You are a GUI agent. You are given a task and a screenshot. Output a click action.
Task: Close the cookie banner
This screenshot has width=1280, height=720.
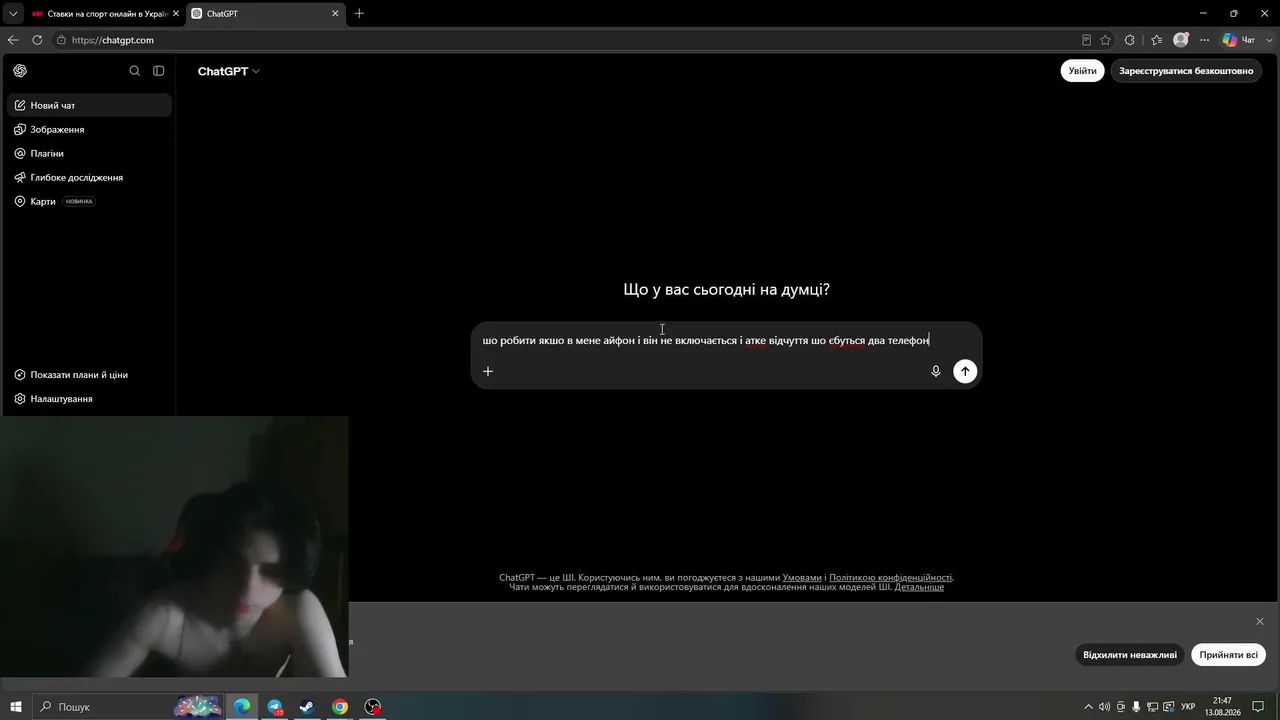1260,622
